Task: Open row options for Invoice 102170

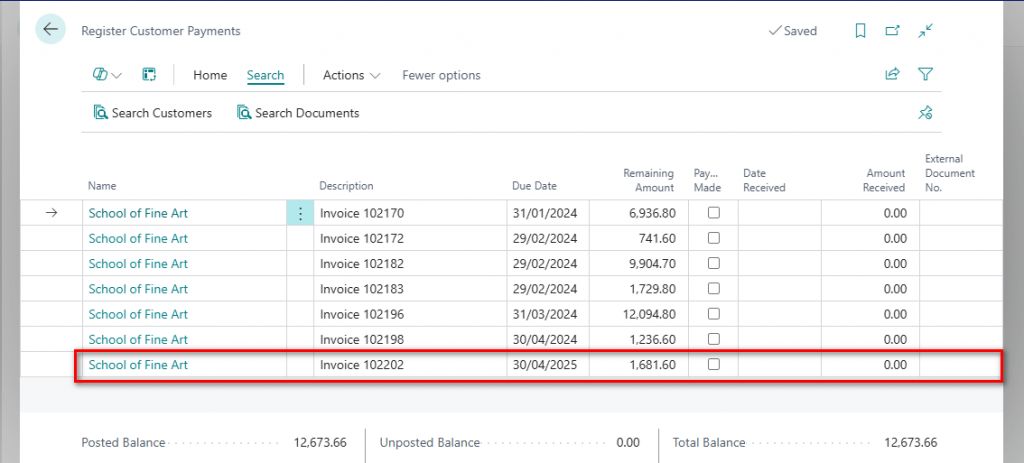Action: pyautogui.click(x=300, y=213)
